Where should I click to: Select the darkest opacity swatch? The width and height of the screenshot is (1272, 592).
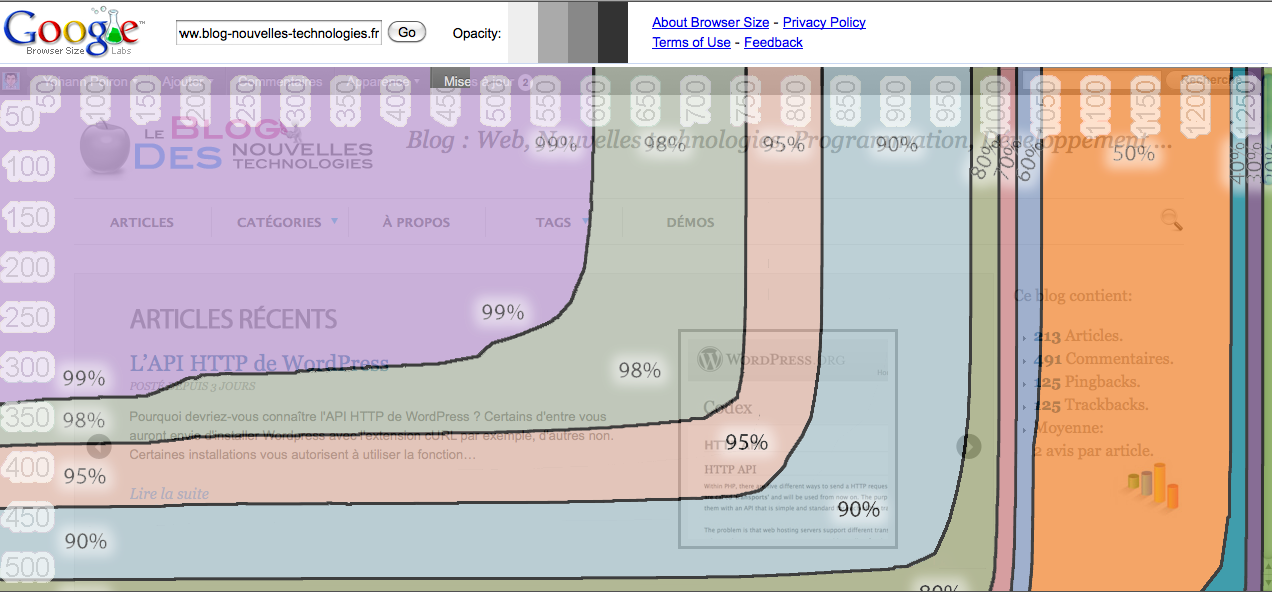[613, 32]
